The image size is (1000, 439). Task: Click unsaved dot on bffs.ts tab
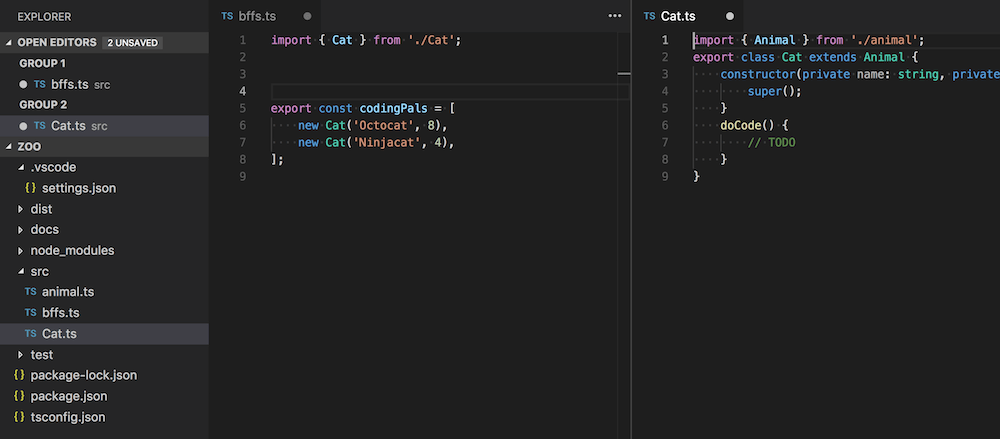coord(307,17)
